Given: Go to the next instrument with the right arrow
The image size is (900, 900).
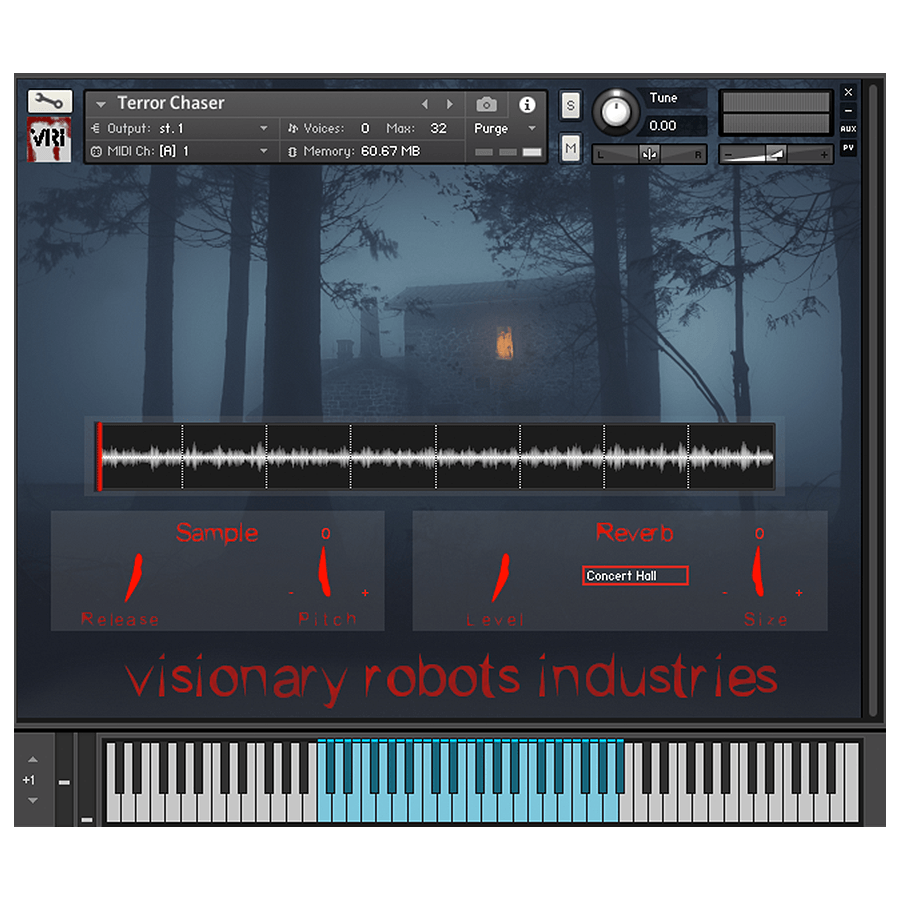Looking at the screenshot, I should (x=450, y=104).
